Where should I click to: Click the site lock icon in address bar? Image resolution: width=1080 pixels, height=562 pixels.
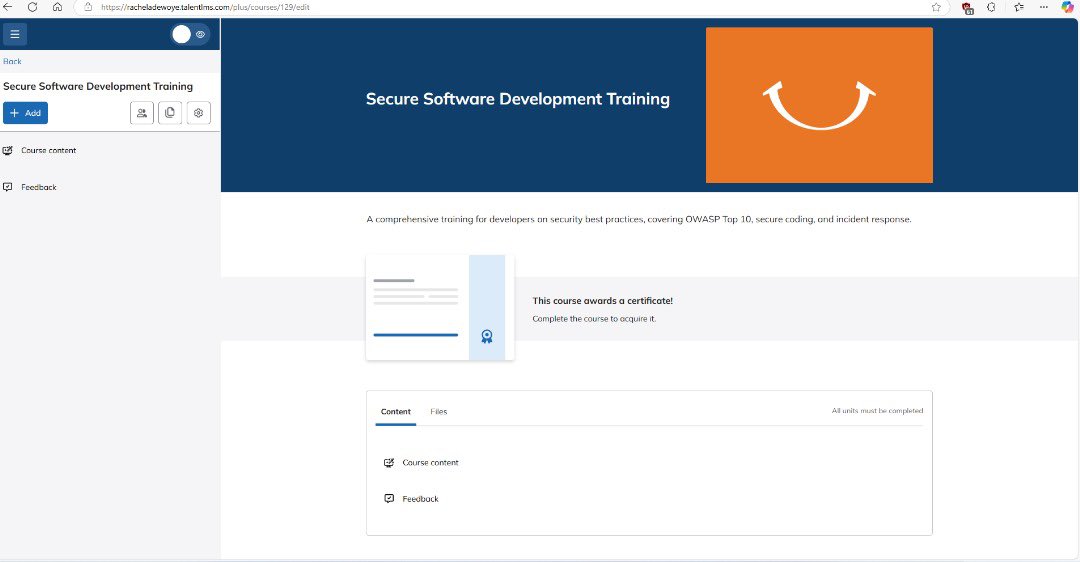(88, 7)
